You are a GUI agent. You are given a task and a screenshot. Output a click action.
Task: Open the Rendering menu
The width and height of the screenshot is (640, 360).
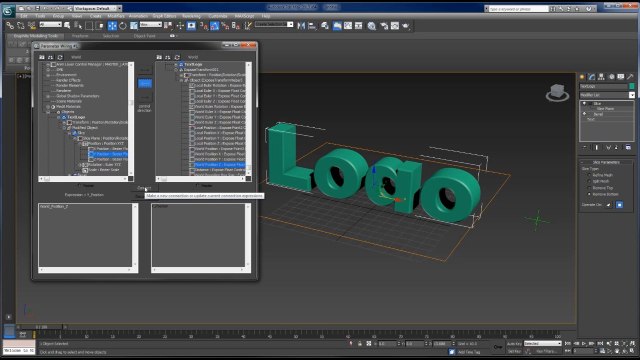pos(191,16)
